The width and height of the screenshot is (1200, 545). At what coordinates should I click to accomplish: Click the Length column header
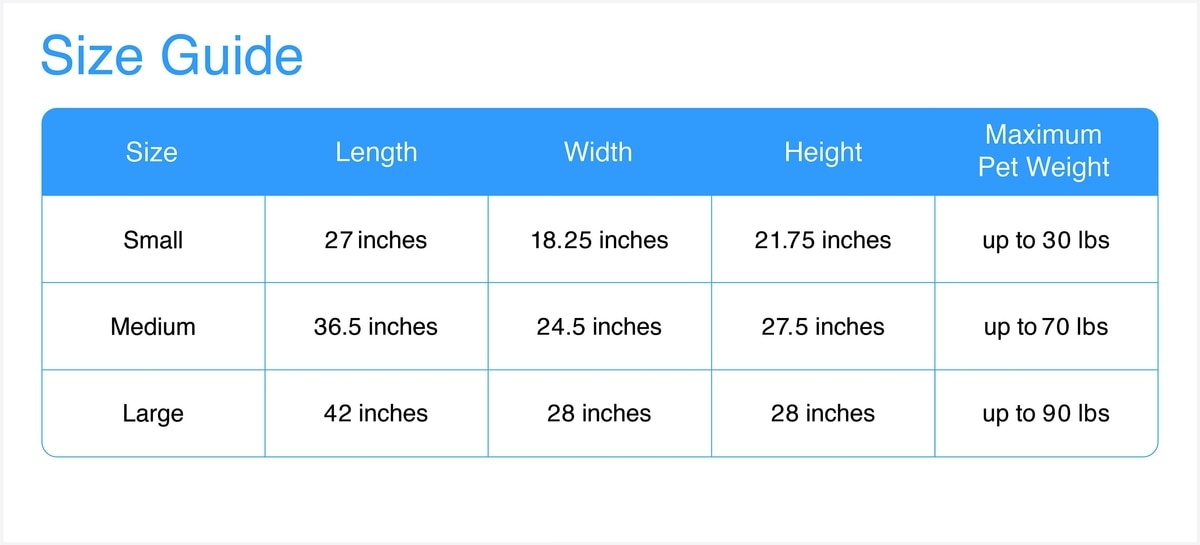(x=376, y=152)
